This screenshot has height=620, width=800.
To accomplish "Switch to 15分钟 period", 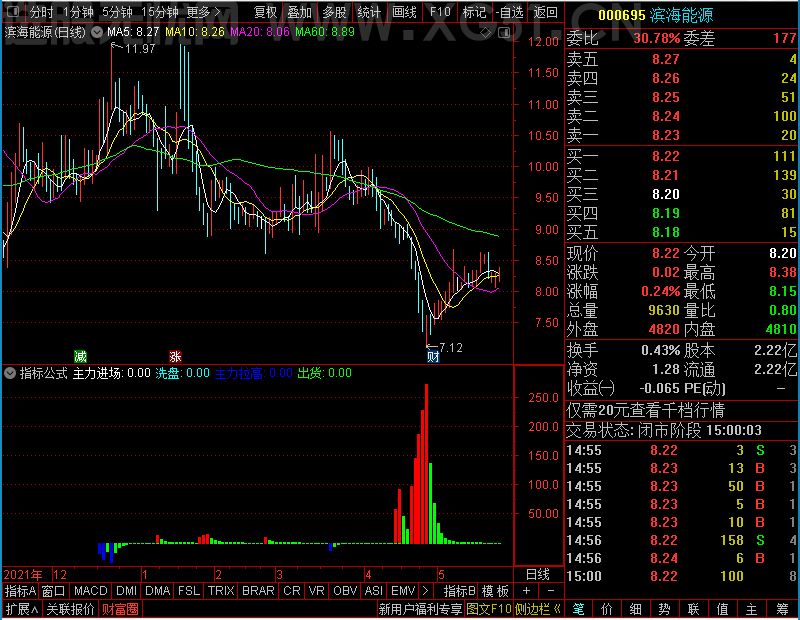I will (x=160, y=12).
